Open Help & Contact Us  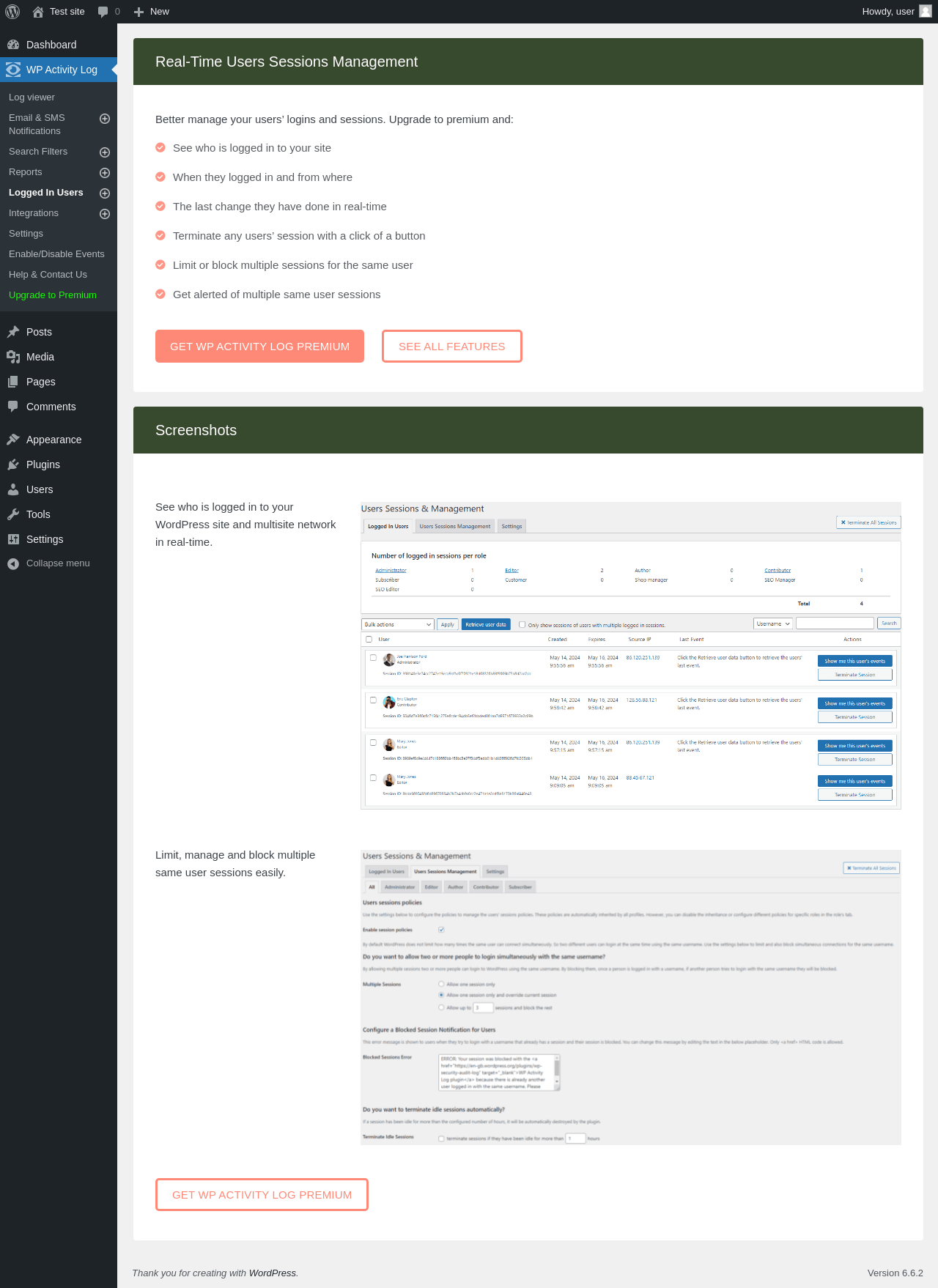pyautogui.click(x=48, y=275)
